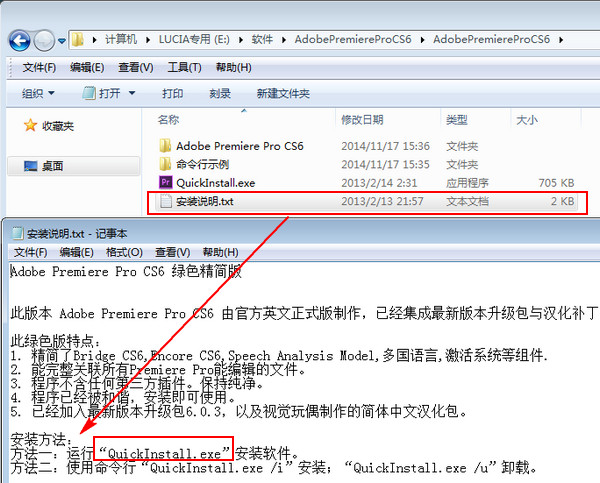600x483 pixels.
Task: Open Notepad's 编辑(E) menu
Action: [77, 252]
